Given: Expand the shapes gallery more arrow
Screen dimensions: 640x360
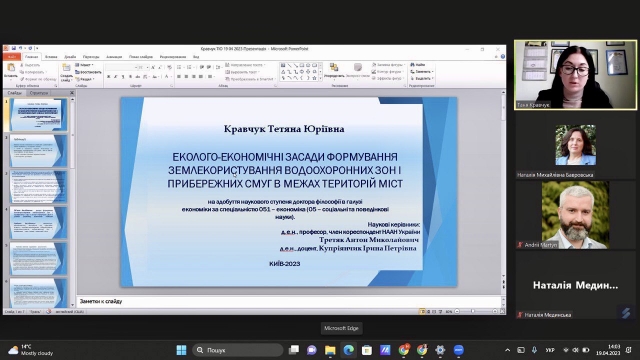Looking at the screenshot, I should pyautogui.click(x=320, y=78).
